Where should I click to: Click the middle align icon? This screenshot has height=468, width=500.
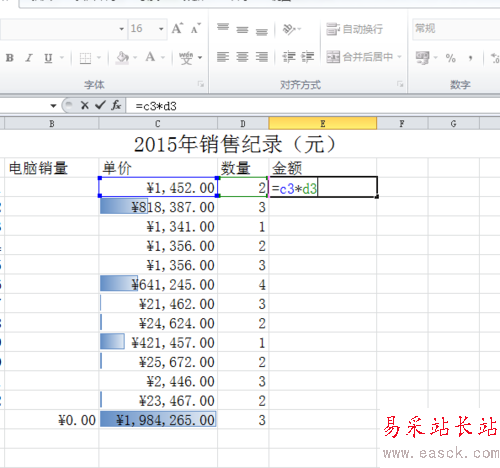tap(242, 29)
